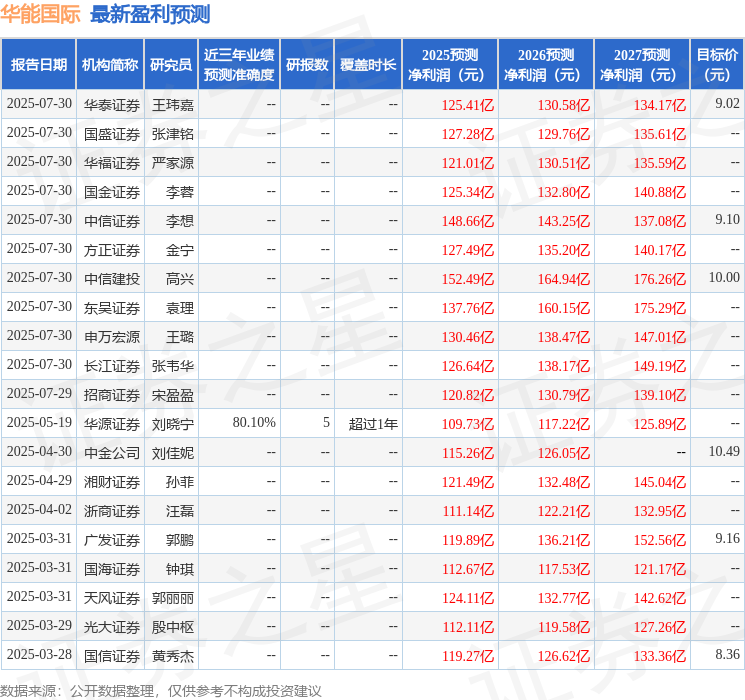
Task: Select 国盛证券 institution cell
Action: tap(112, 134)
